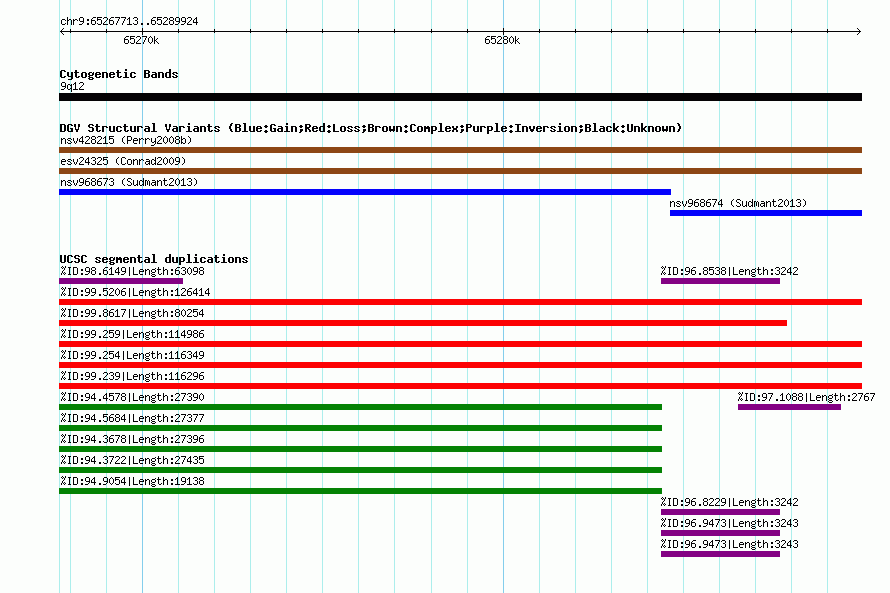Select the brown bar for nsv428215
The width and height of the screenshot is (890, 593).
[460, 150]
